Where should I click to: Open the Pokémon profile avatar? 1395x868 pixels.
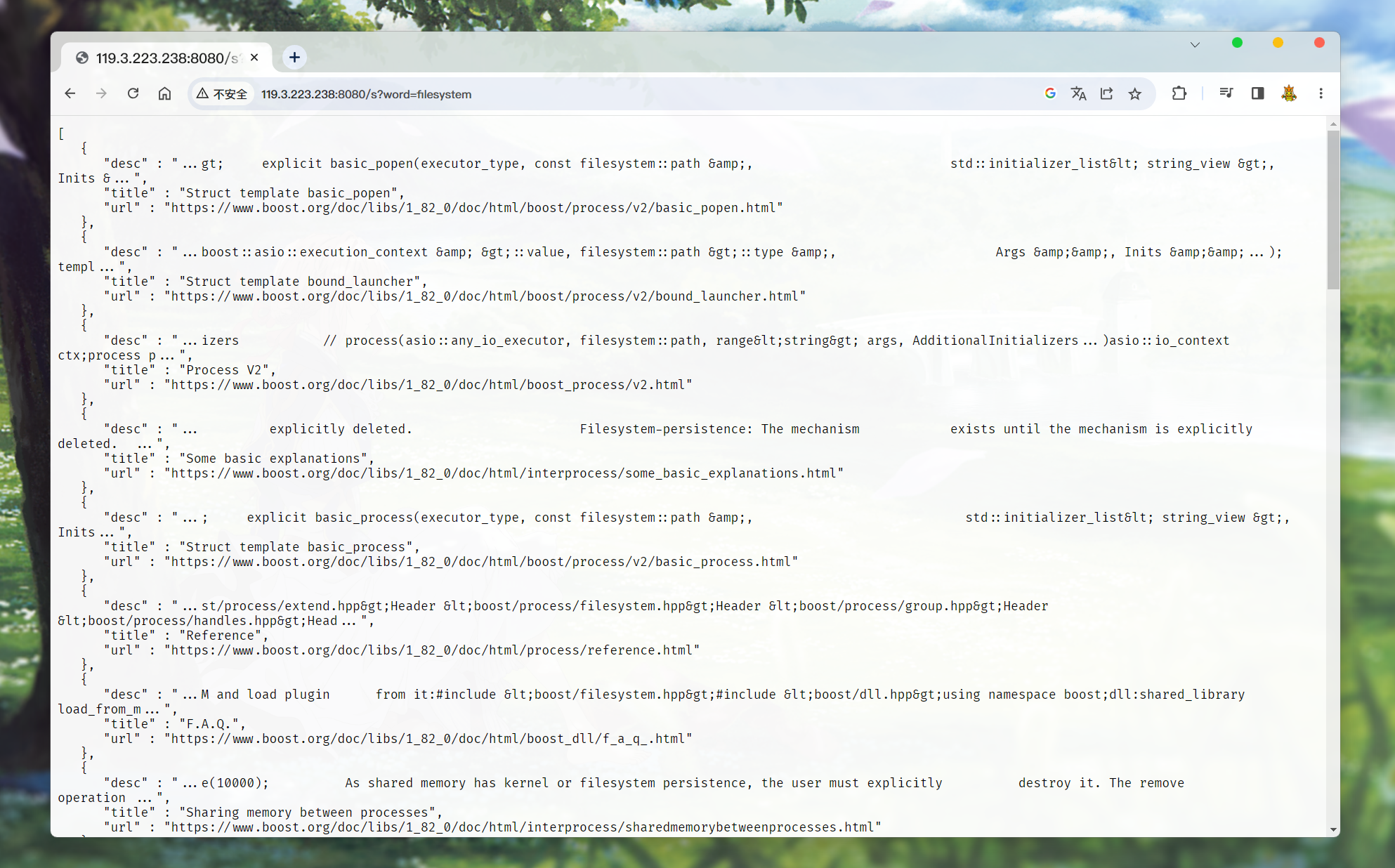pos(1290,93)
